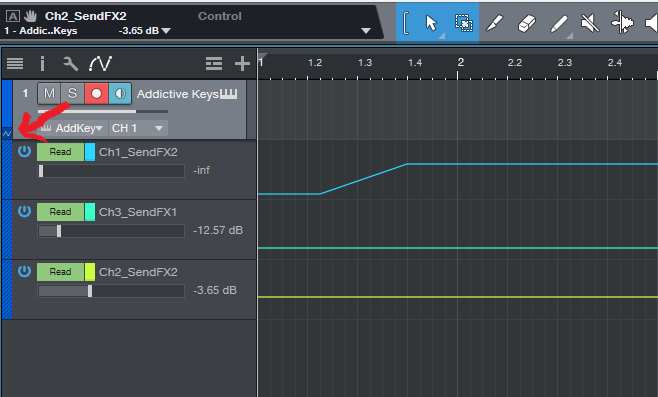This screenshot has width=658, height=397.
Task: Click Read mode on Ch1_SendFX2
Action: 60,152
